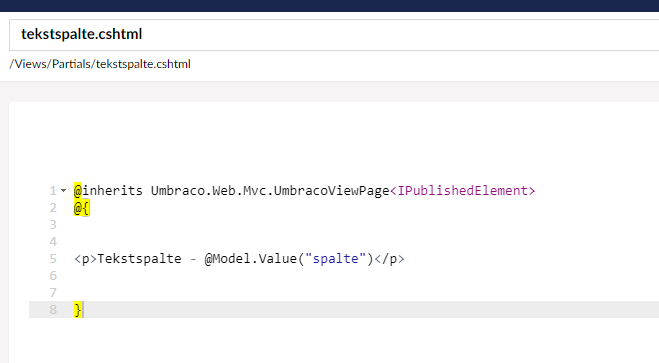Click line number 7 in the gutter
Image resolution: width=659 pixels, height=363 pixels.
click(x=53, y=293)
